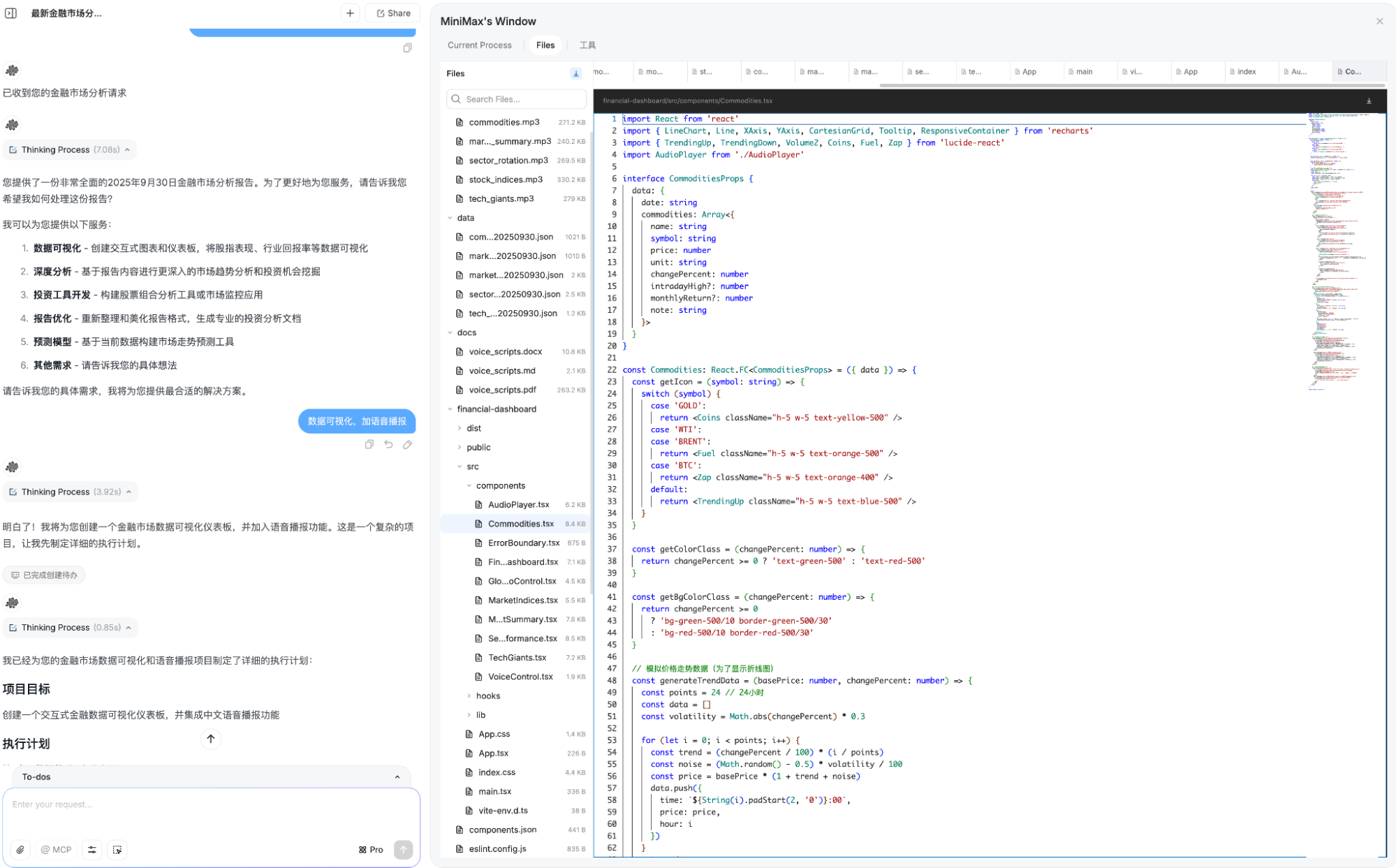Viewport: 1396px width, 868px height.
Task: Click the element selection cursor icon
Action: tap(117, 850)
